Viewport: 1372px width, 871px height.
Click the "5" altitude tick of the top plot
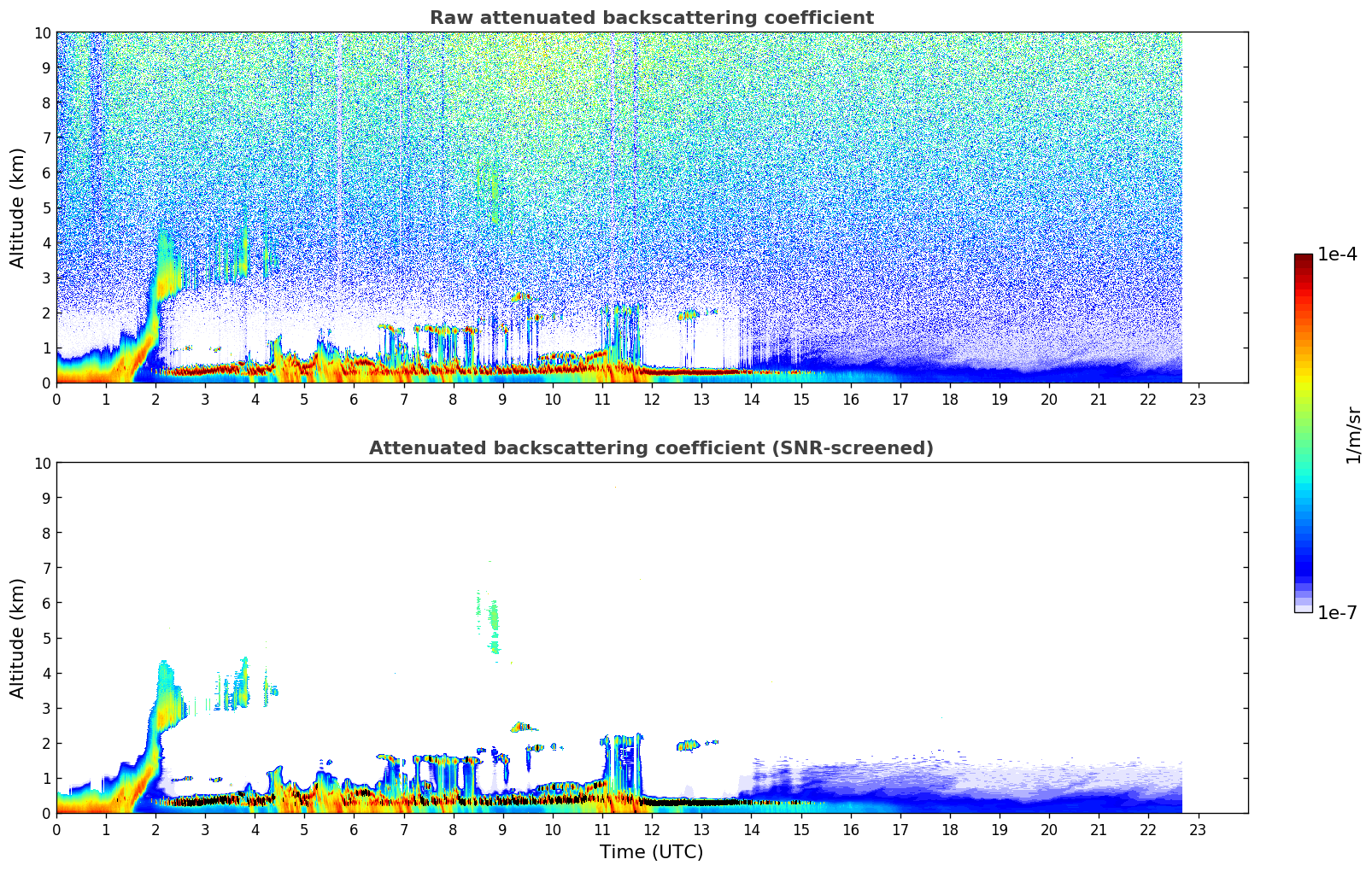(x=46, y=208)
